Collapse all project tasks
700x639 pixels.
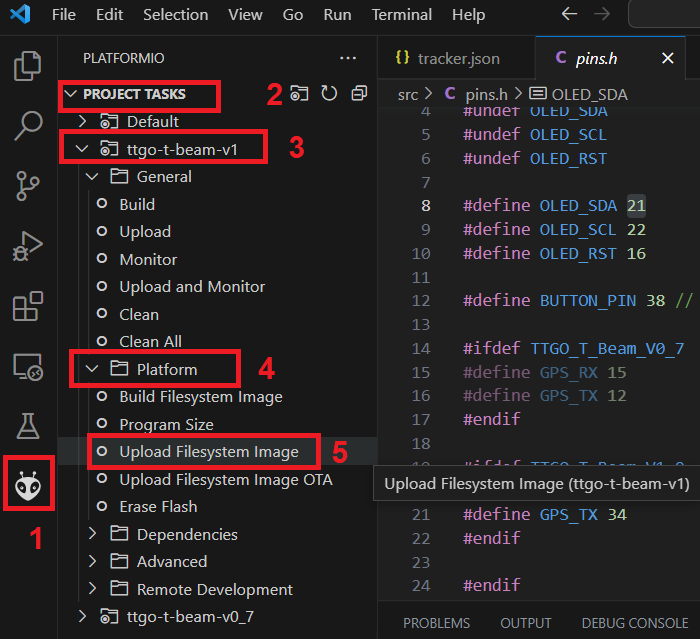359,94
